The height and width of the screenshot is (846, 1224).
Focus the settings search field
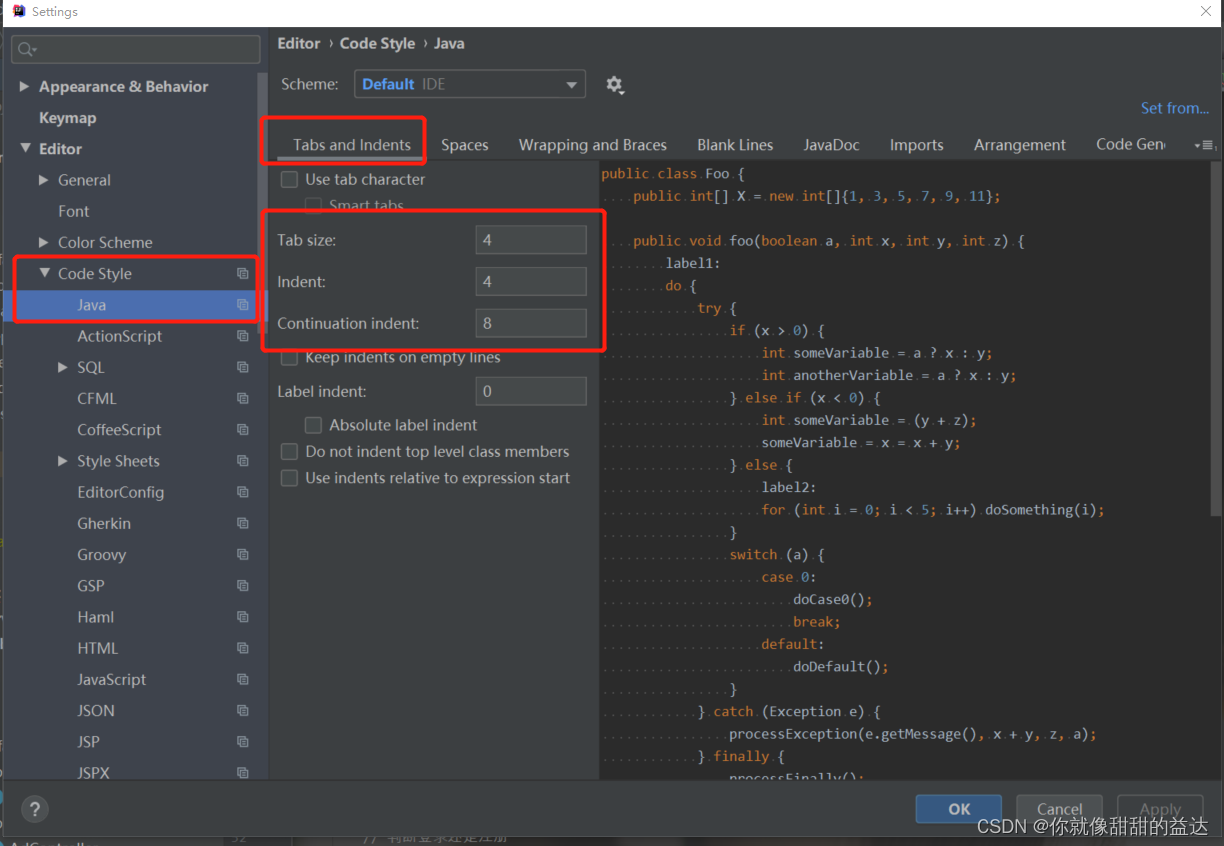click(136, 49)
